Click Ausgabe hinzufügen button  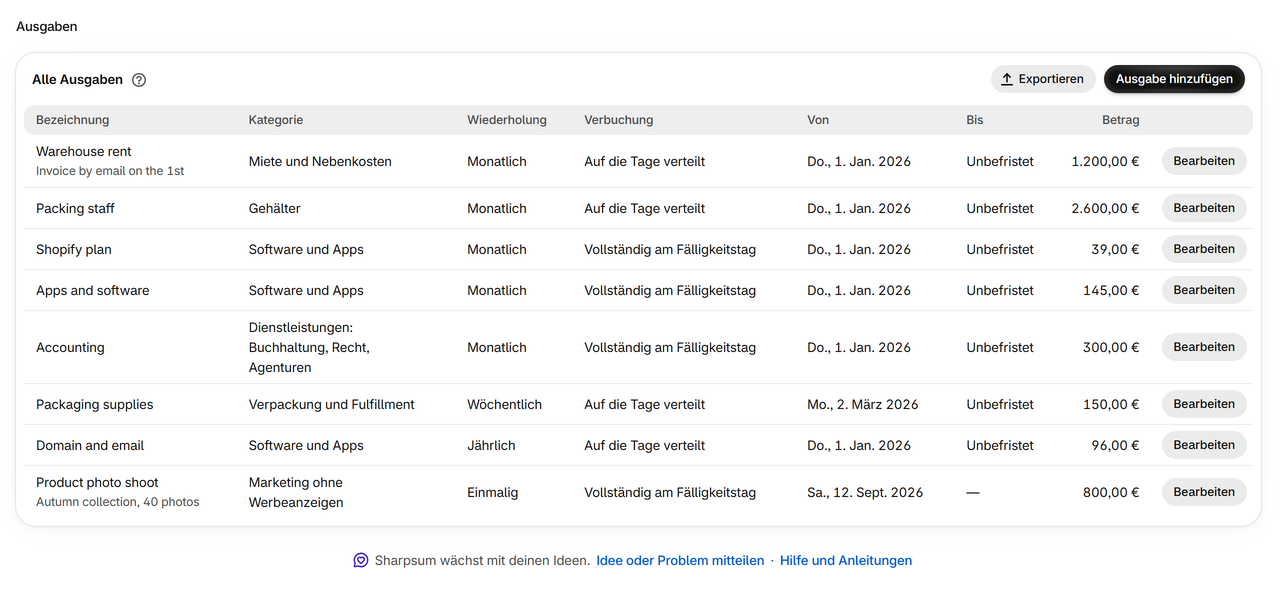(x=1174, y=79)
